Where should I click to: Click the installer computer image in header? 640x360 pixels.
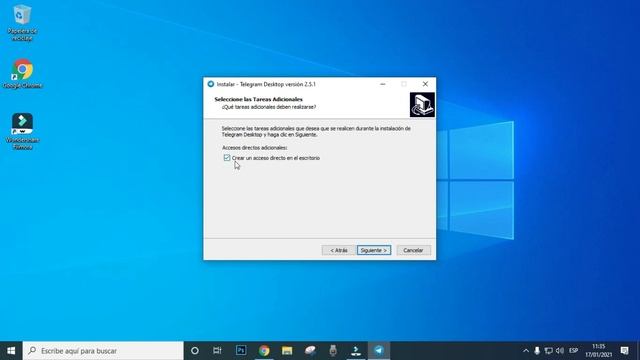pos(422,104)
